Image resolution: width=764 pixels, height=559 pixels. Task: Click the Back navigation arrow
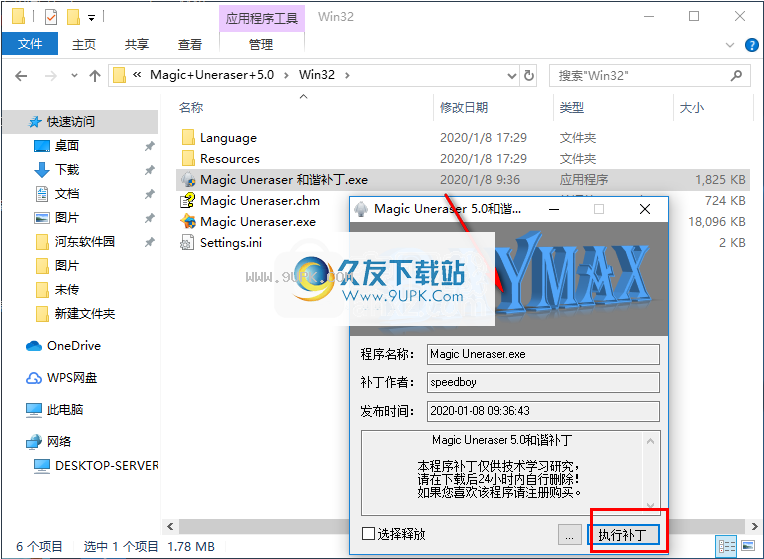pyautogui.click(x=21, y=76)
